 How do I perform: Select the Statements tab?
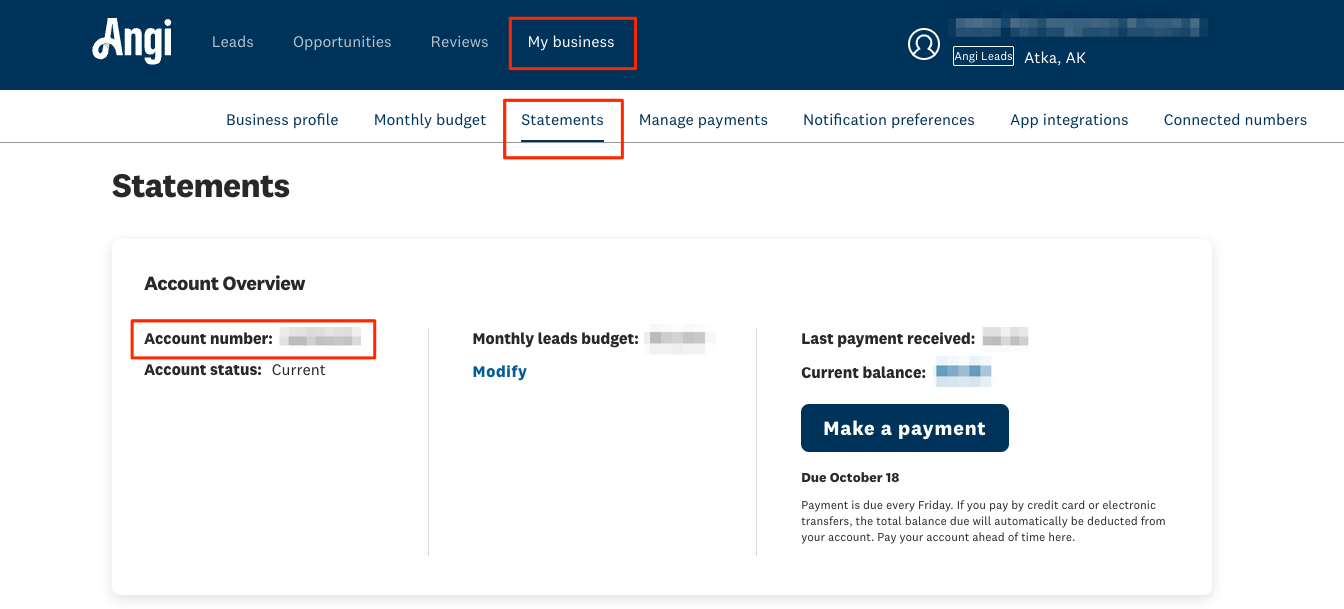click(562, 120)
